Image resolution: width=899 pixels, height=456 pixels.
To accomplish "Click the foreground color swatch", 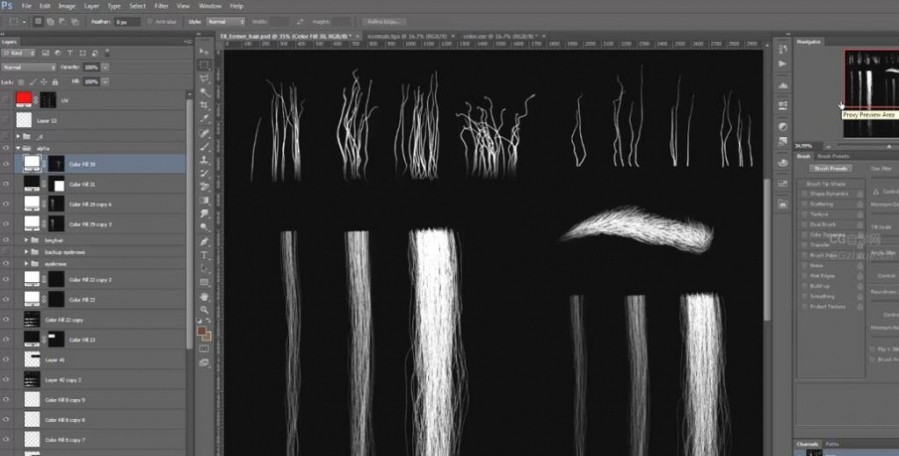I will tap(202, 331).
